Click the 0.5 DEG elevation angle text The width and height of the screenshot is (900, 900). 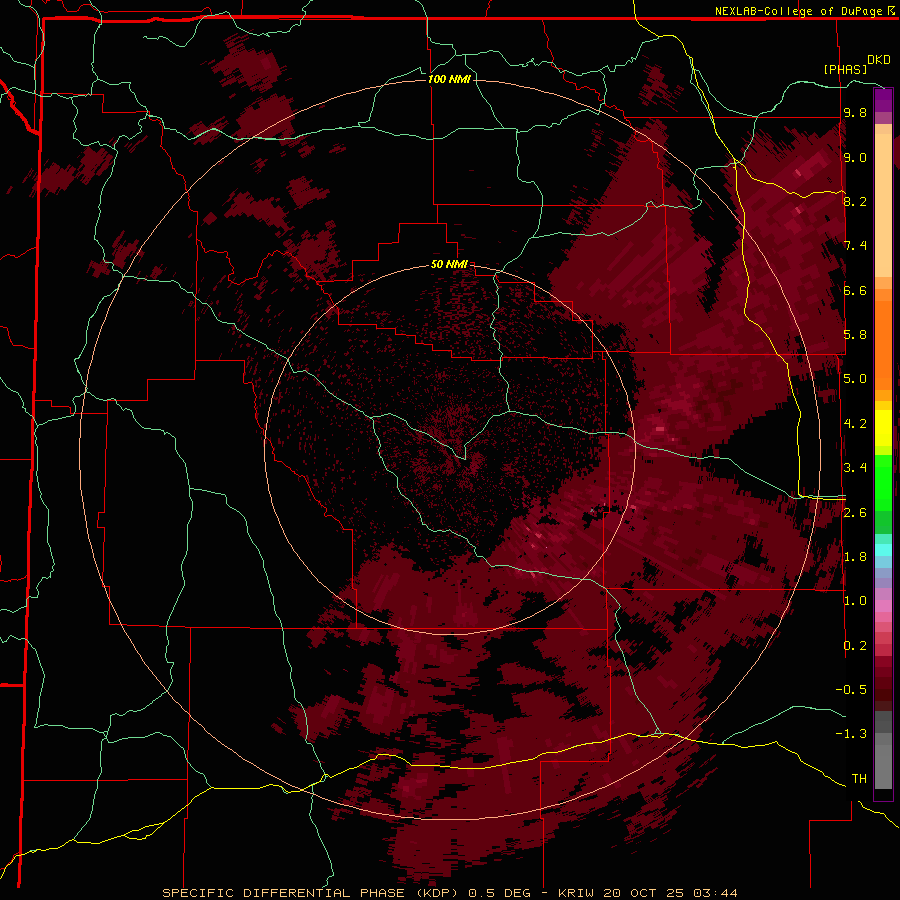(x=500, y=893)
